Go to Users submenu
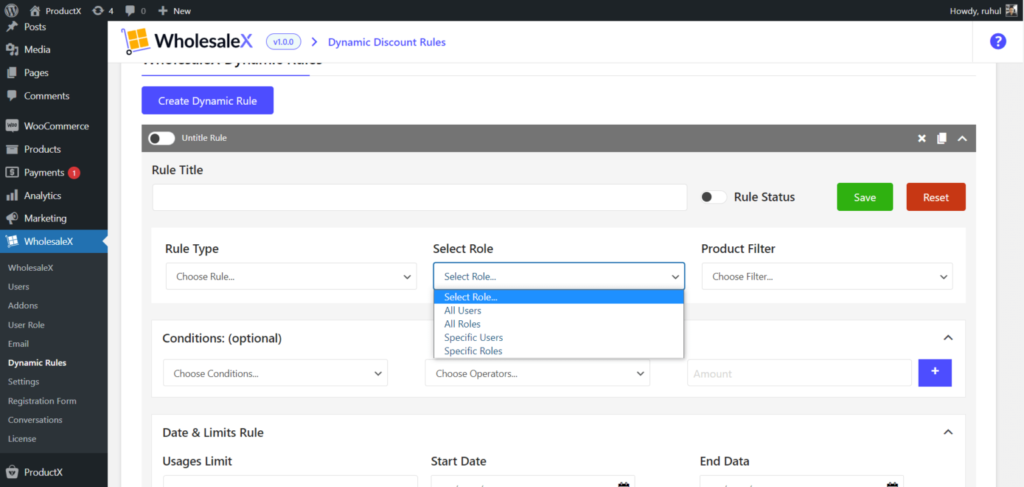The height and width of the screenshot is (487, 1024). click(18, 287)
